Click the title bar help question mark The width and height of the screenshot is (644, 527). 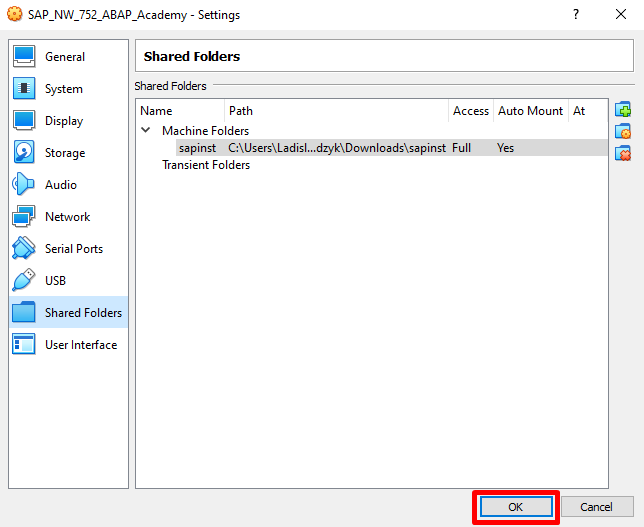coord(576,14)
